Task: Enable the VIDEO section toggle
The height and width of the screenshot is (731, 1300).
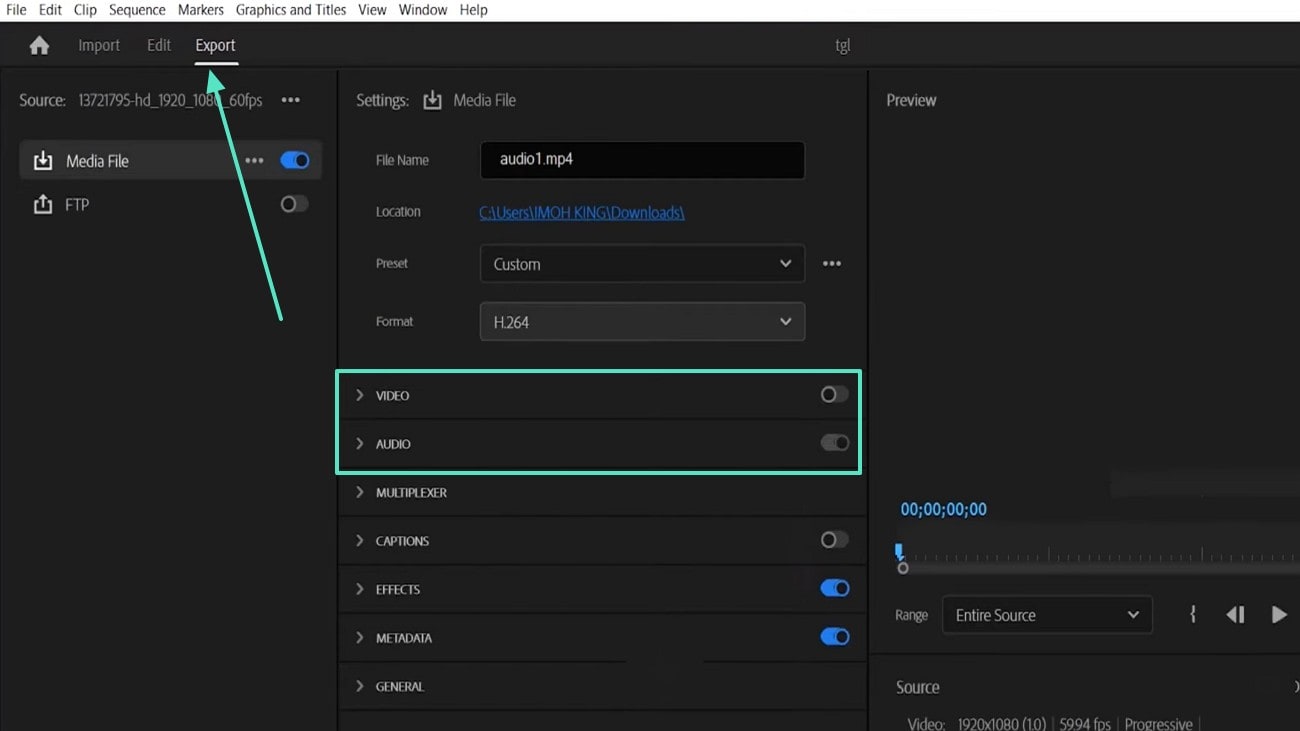Action: pyautogui.click(x=833, y=394)
